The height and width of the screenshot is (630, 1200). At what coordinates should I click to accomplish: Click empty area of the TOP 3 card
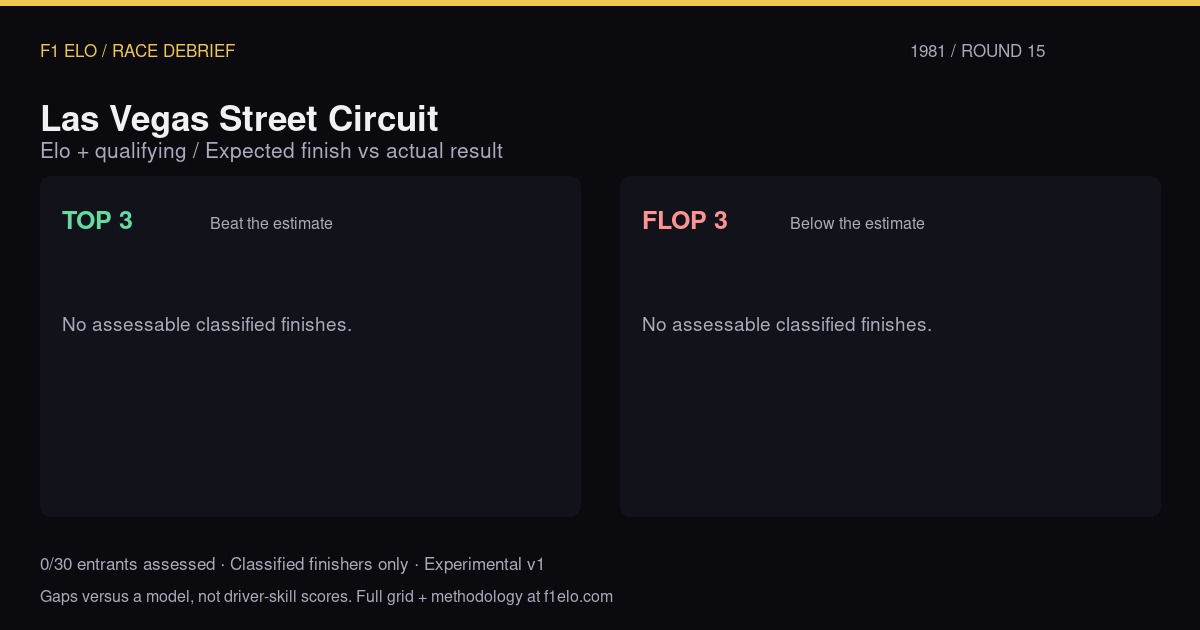310,430
